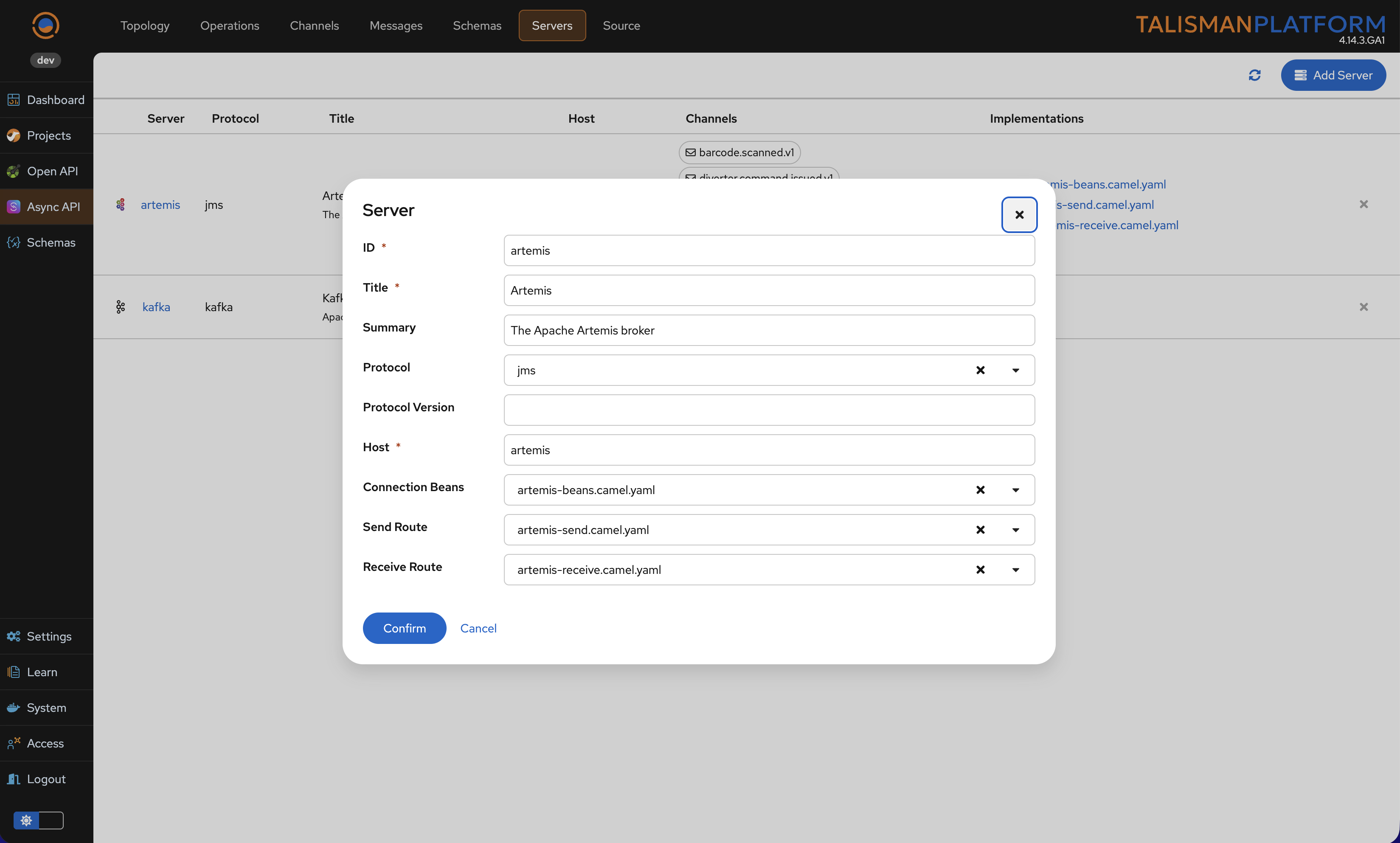The height and width of the screenshot is (843, 1400).
Task: Click the kafka server row icon
Action: 121,307
